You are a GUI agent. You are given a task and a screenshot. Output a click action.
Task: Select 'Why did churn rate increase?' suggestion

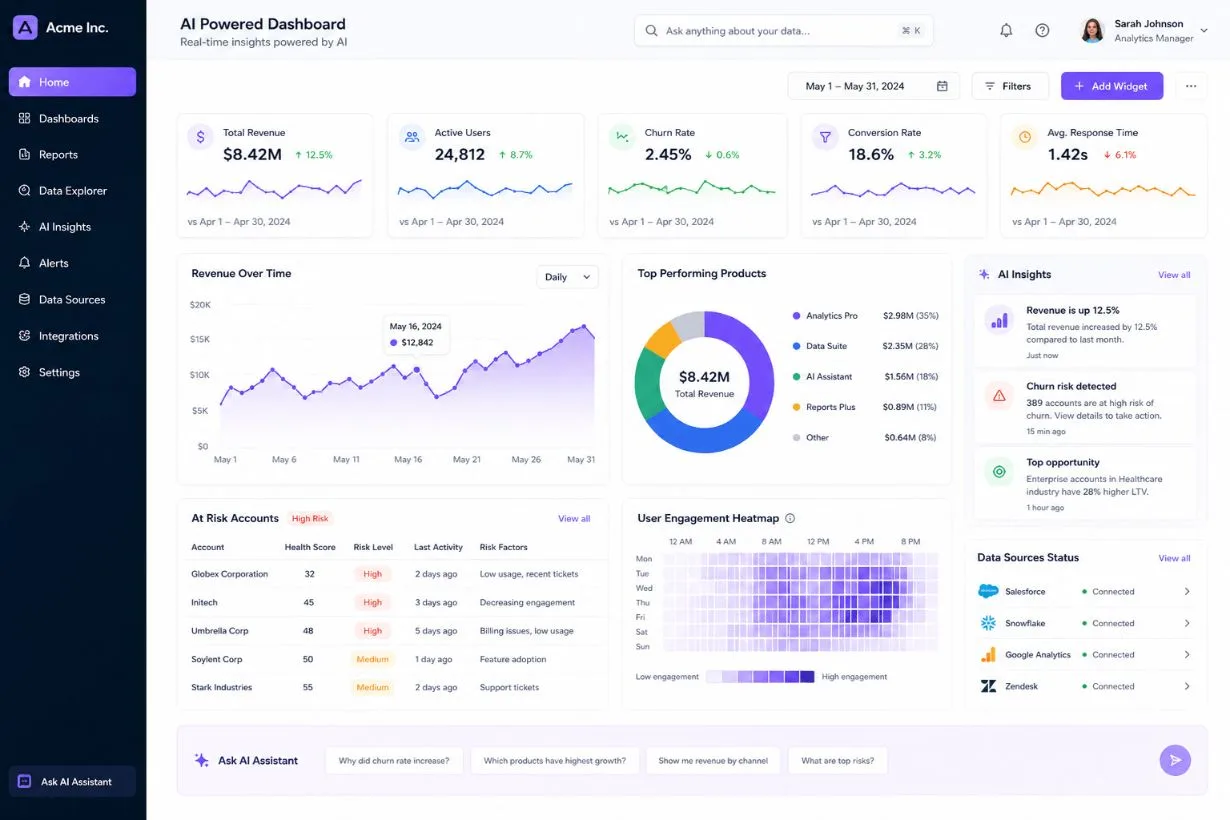pos(394,761)
